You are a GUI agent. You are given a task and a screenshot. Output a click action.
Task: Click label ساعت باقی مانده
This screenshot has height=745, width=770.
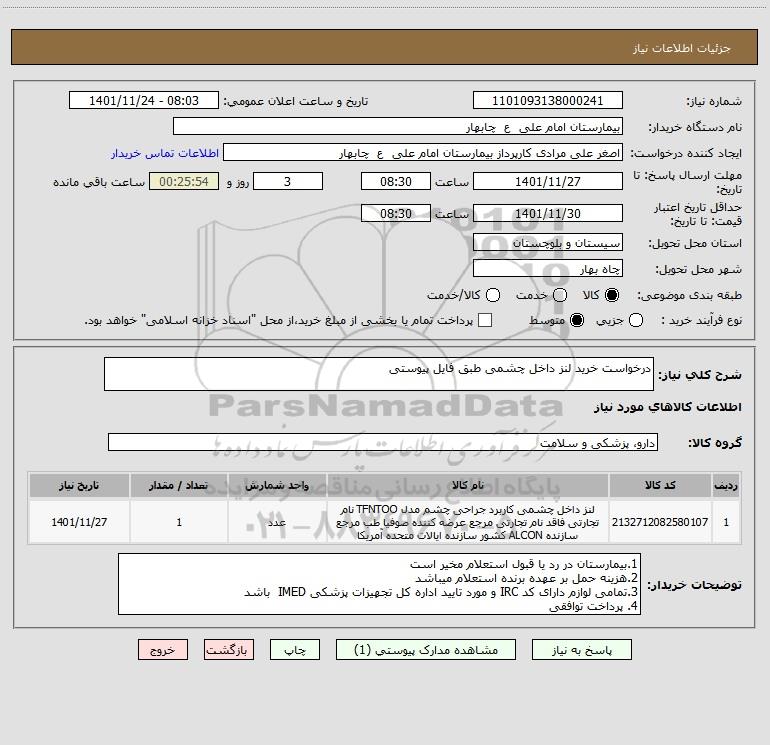coord(99,182)
